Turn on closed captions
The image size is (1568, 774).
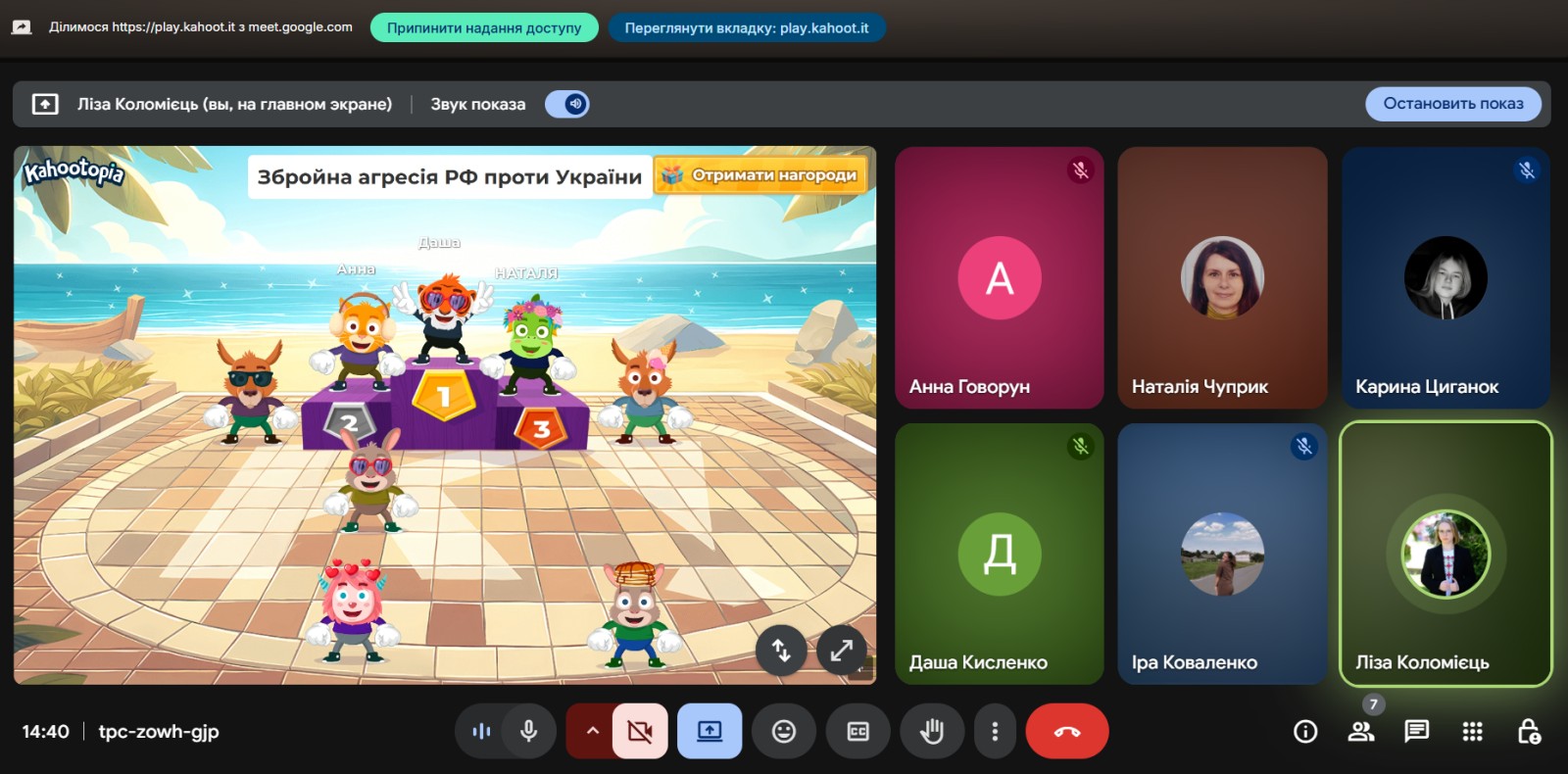(857, 731)
